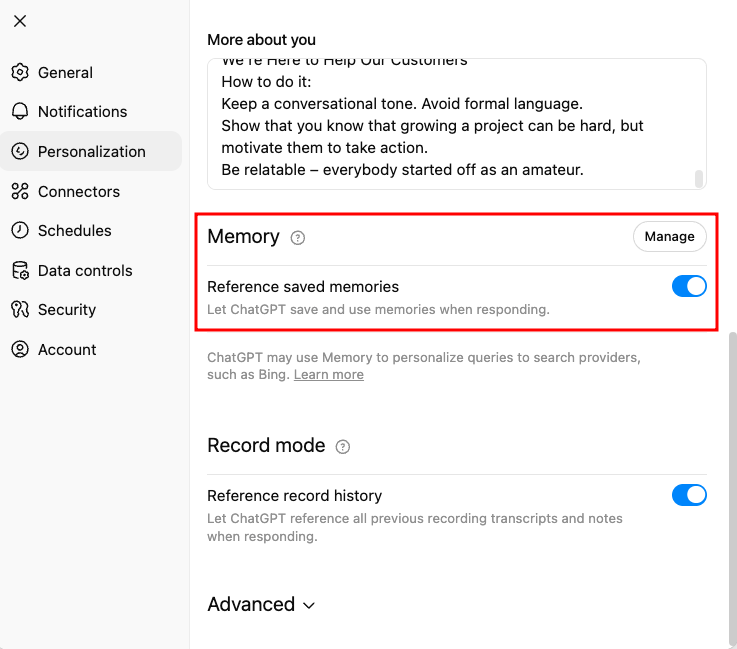Click the General gear icon
This screenshot has width=737, height=649.
[20, 73]
